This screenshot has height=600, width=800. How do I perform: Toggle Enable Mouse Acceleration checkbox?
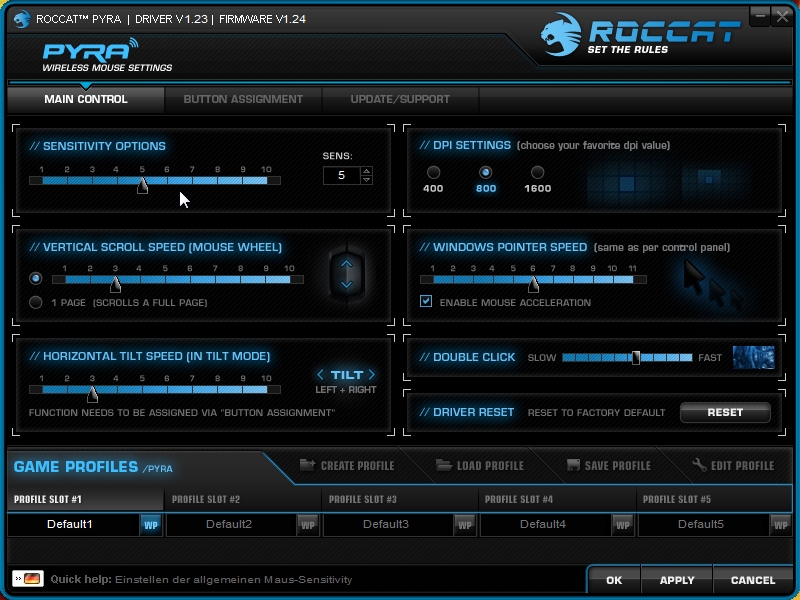click(426, 301)
